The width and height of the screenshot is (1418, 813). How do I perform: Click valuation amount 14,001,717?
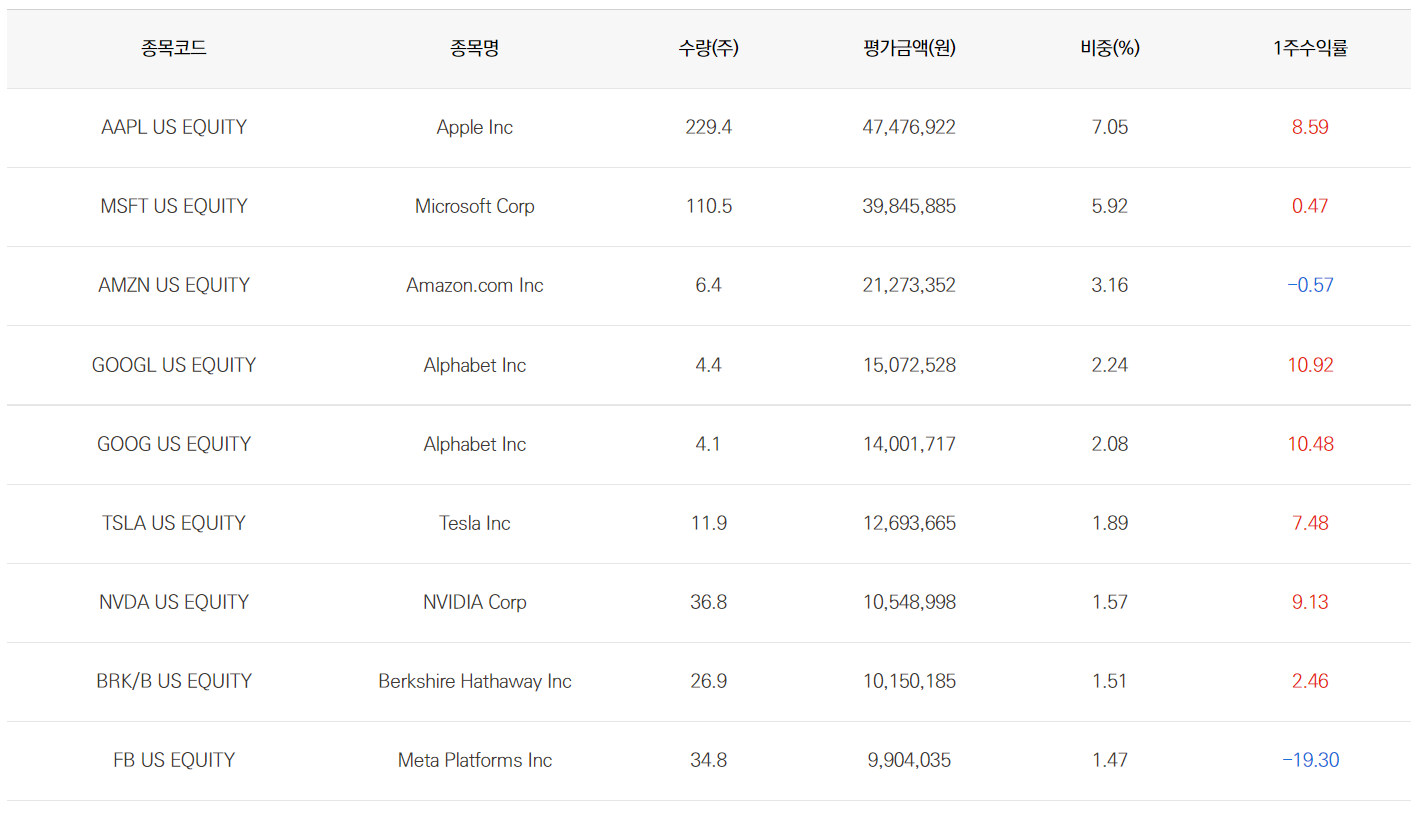click(909, 444)
